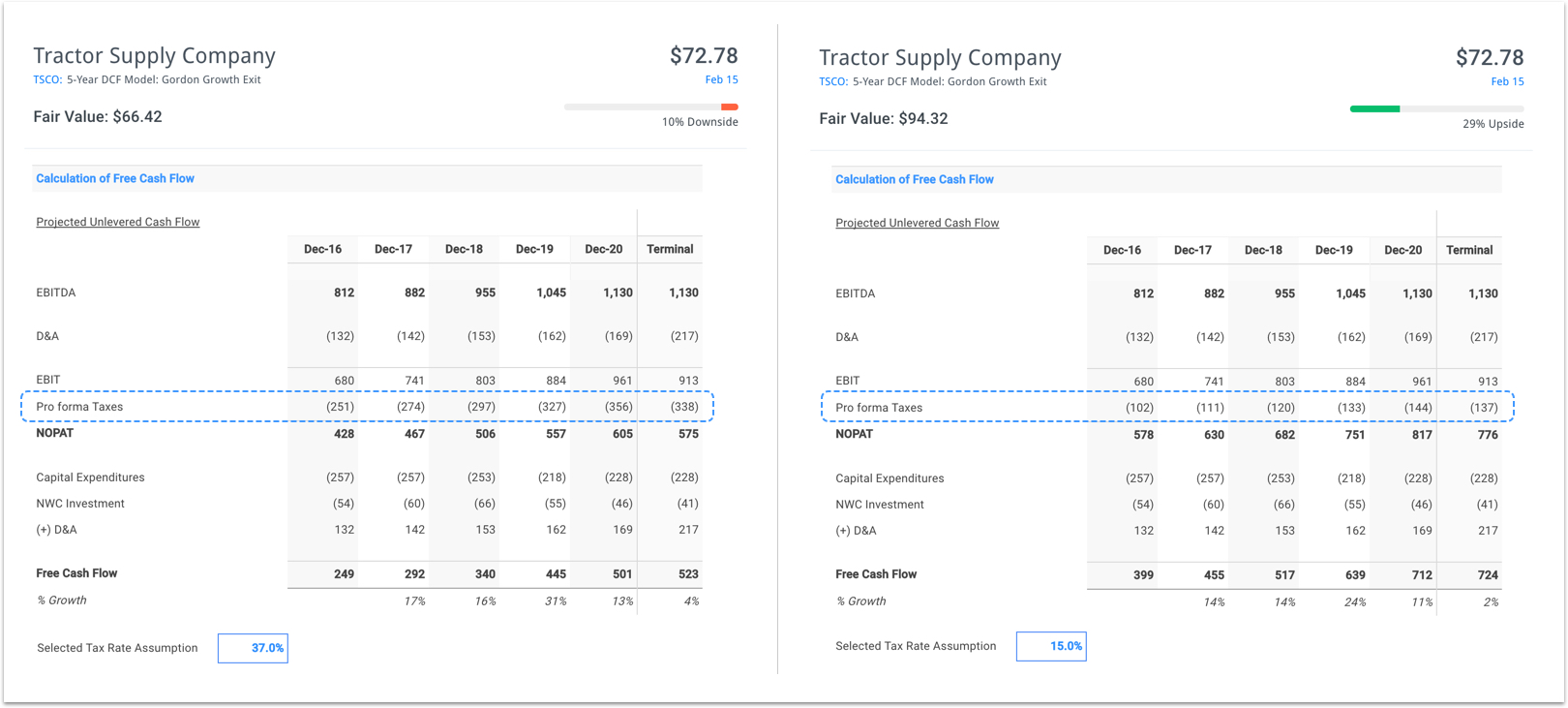This screenshot has width=1568, height=708.
Task: Select 'Fair Value: $94.32' text
Action: point(884,118)
